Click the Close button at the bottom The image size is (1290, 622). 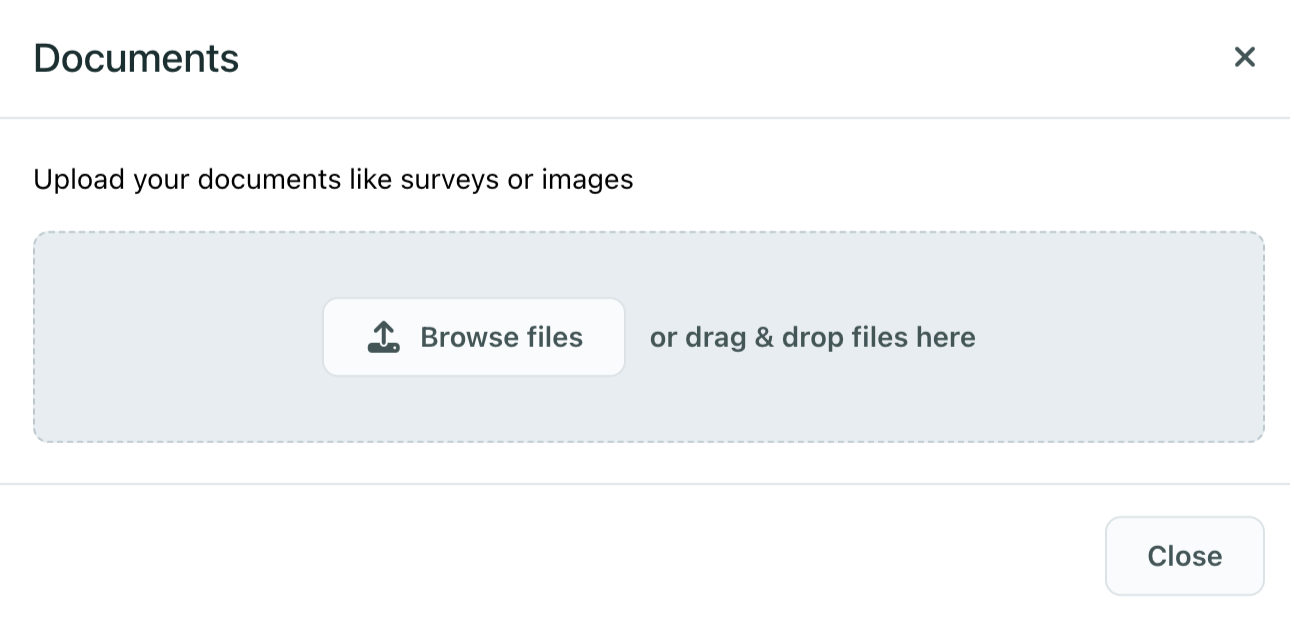coord(1184,556)
